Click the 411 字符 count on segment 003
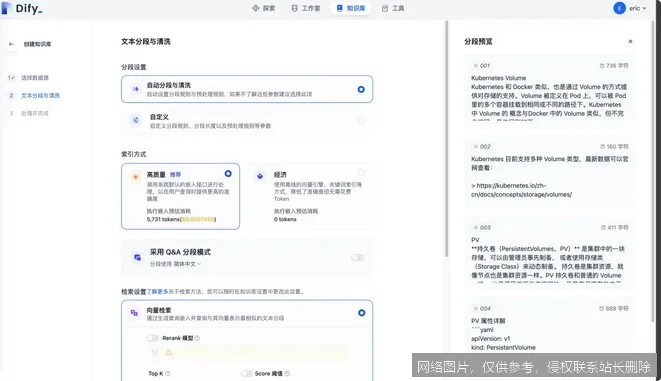 [x=614, y=228]
